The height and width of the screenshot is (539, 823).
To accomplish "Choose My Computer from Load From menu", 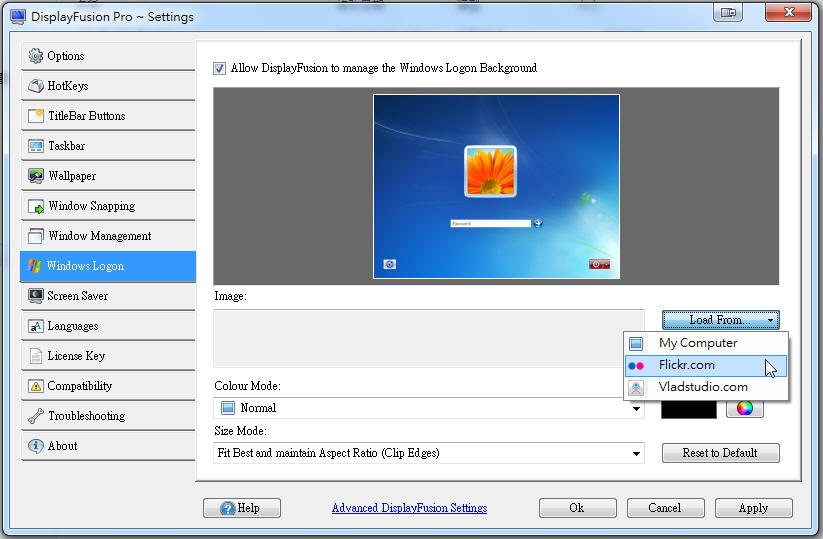I will [697, 343].
